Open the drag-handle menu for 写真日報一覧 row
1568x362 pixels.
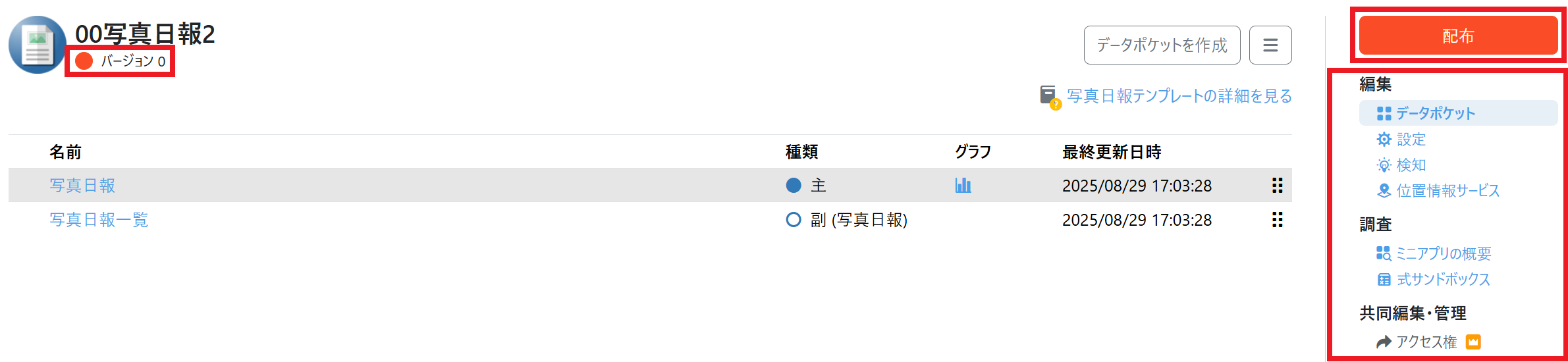(x=1277, y=220)
